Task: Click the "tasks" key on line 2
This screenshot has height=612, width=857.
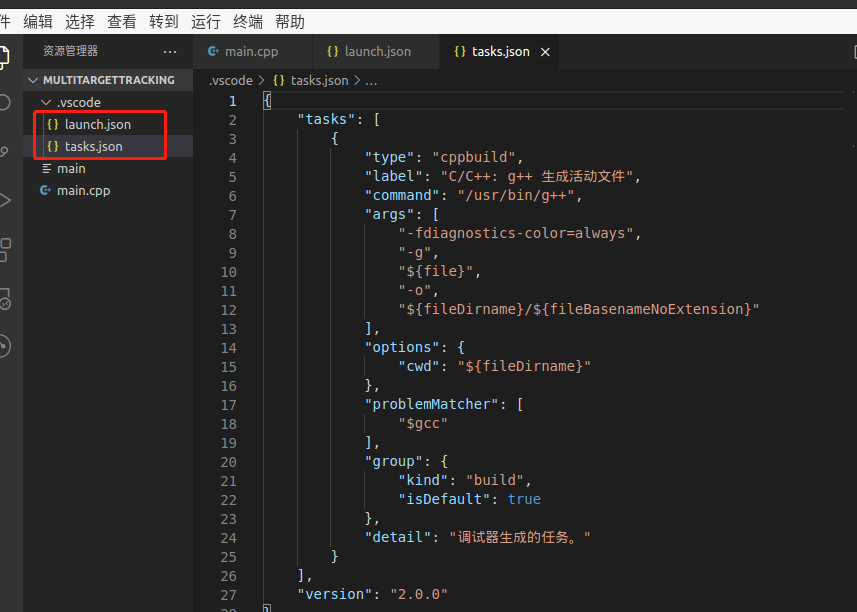Action: pyautogui.click(x=326, y=119)
